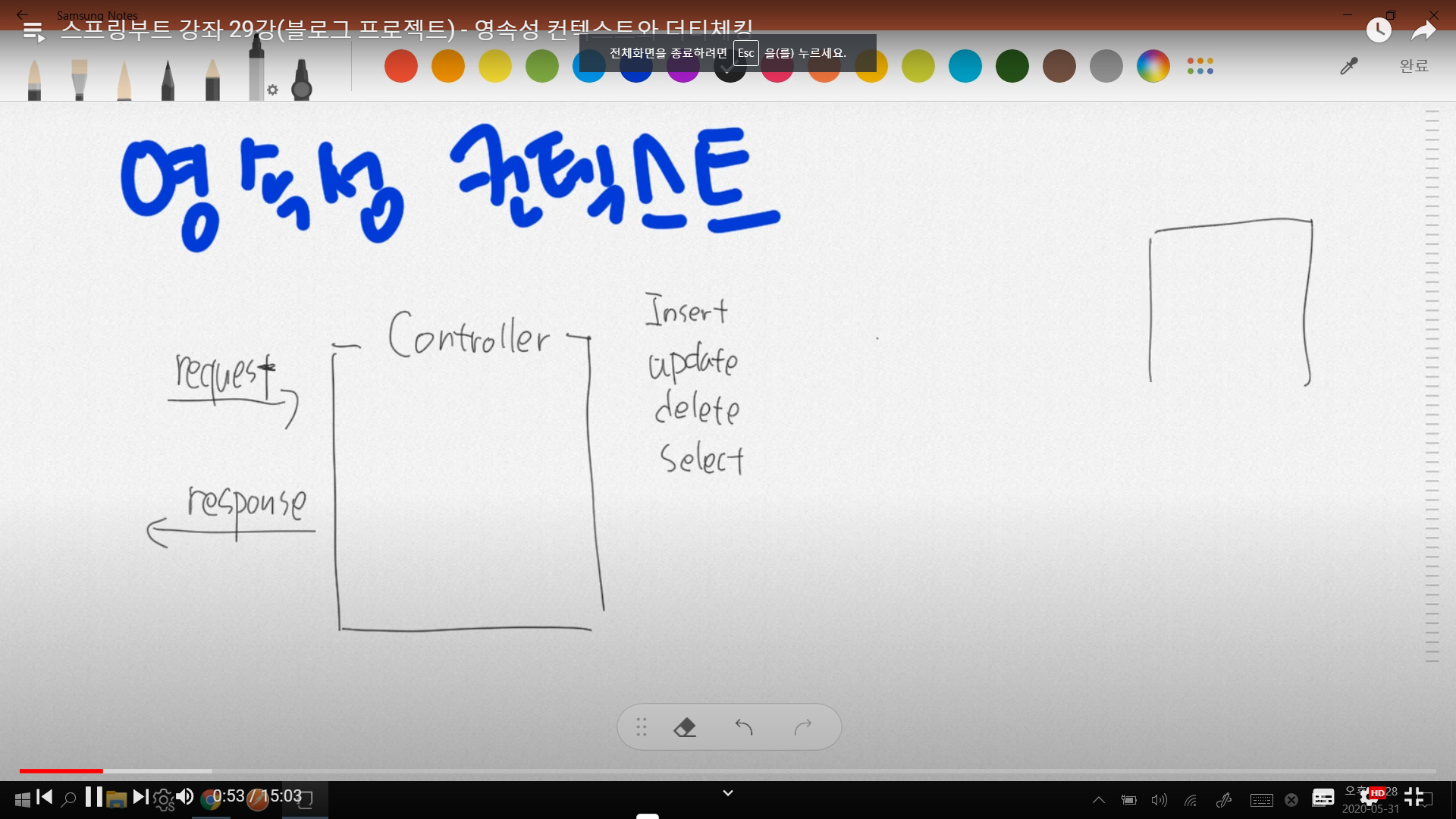Toggle video subtitles
1456x819 pixels.
tap(1323, 797)
